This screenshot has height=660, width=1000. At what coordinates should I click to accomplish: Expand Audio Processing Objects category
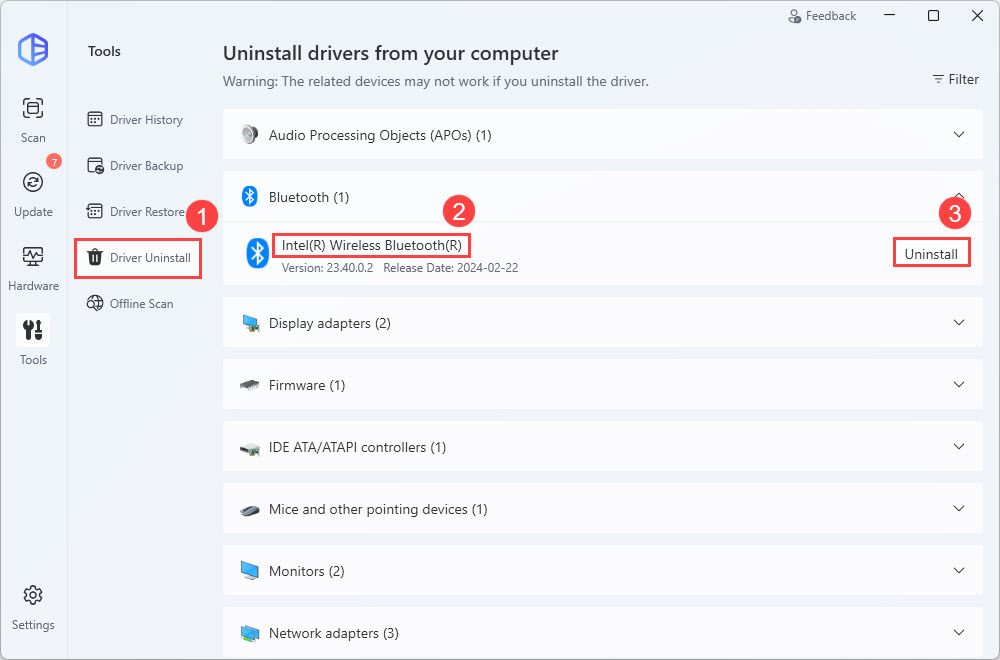958,135
